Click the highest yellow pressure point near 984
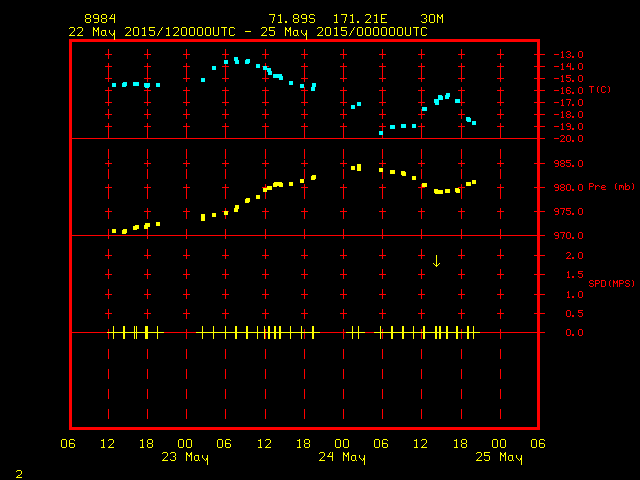This screenshot has height=480, width=640. [x=359, y=167]
